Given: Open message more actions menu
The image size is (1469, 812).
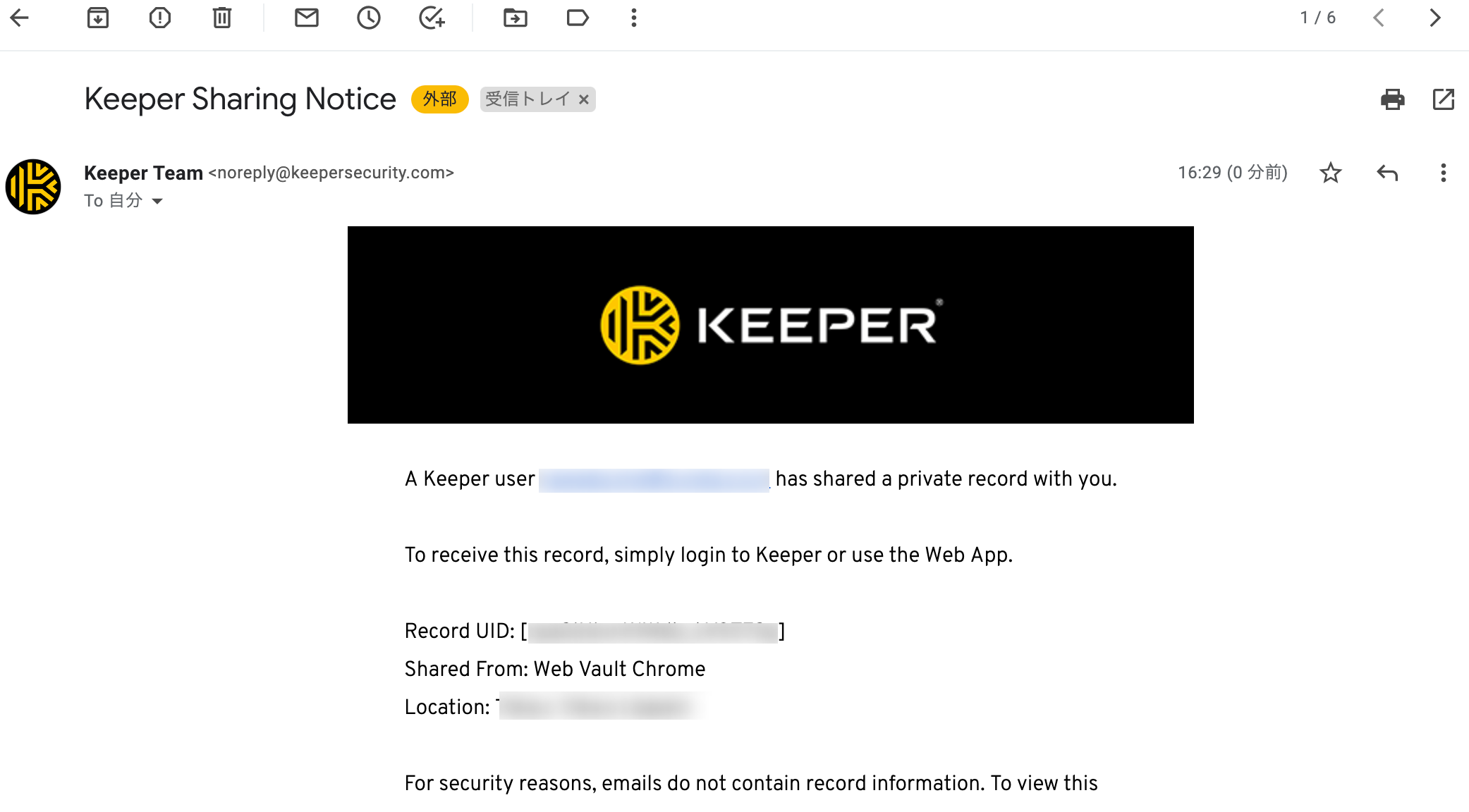Looking at the screenshot, I should (1444, 173).
